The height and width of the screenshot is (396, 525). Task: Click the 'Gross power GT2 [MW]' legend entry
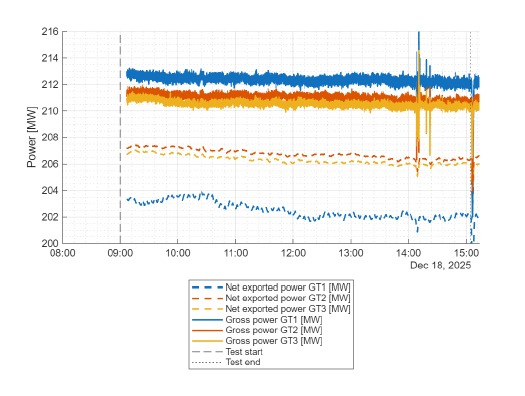257,330
